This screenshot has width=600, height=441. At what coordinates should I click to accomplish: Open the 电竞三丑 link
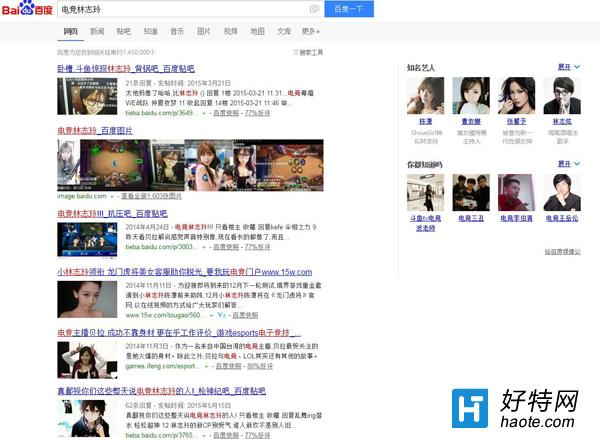(x=471, y=218)
